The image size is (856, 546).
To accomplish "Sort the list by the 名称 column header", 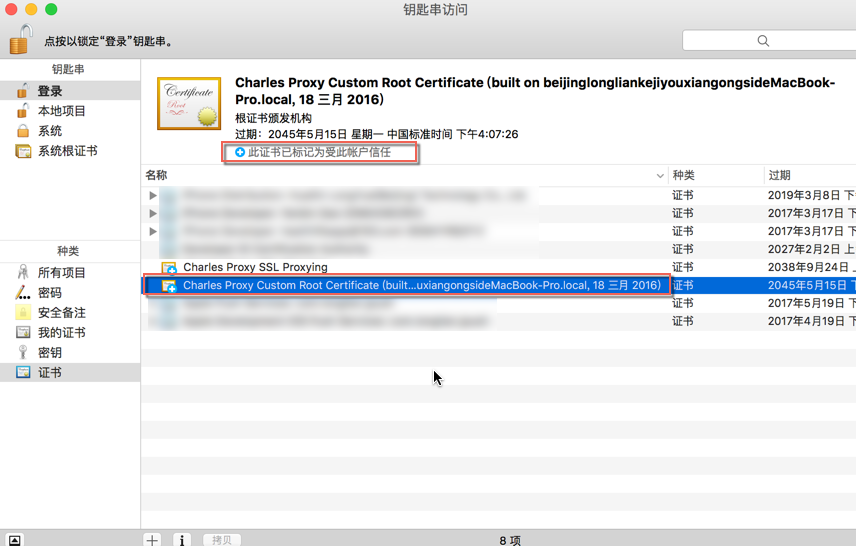I will click(x=404, y=175).
